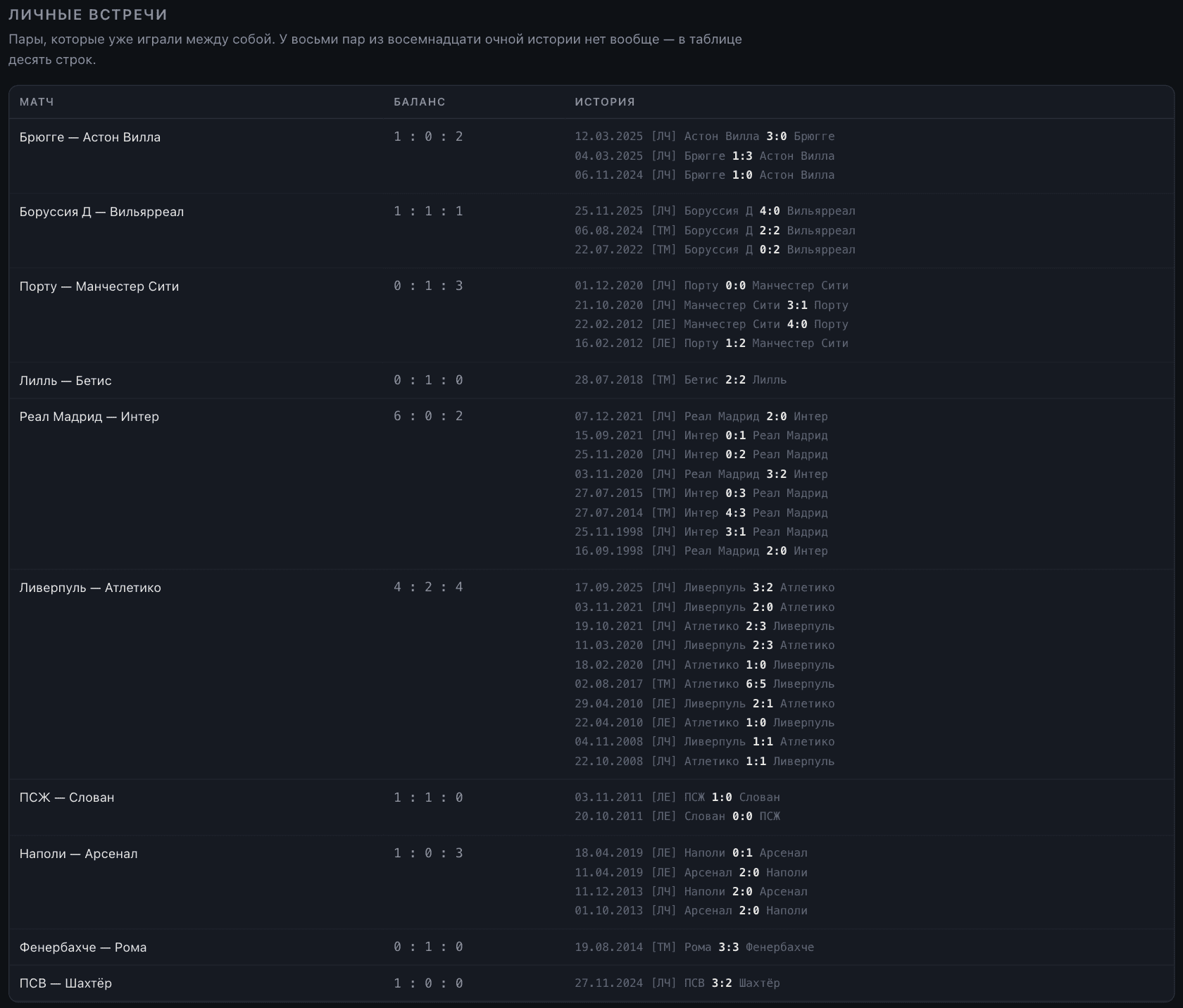Click history line 03.11.2020 Реал Мадрид 3:2 Интер
This screenshot has height=1008, width=1183.
(701, 474)
